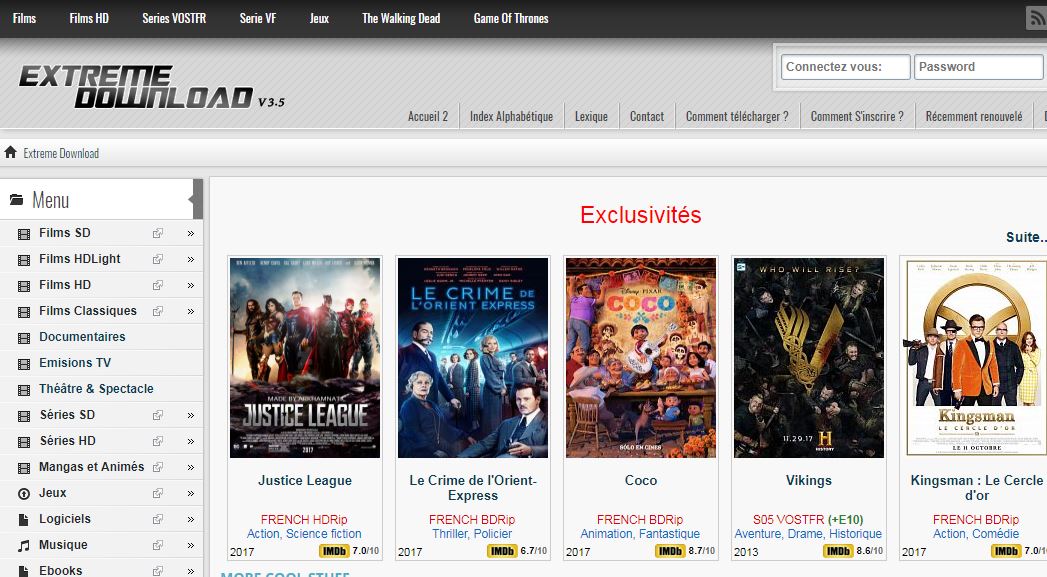
Task: Expand the Films HDLight submenu arrow
Action: (x=191, y=259)
